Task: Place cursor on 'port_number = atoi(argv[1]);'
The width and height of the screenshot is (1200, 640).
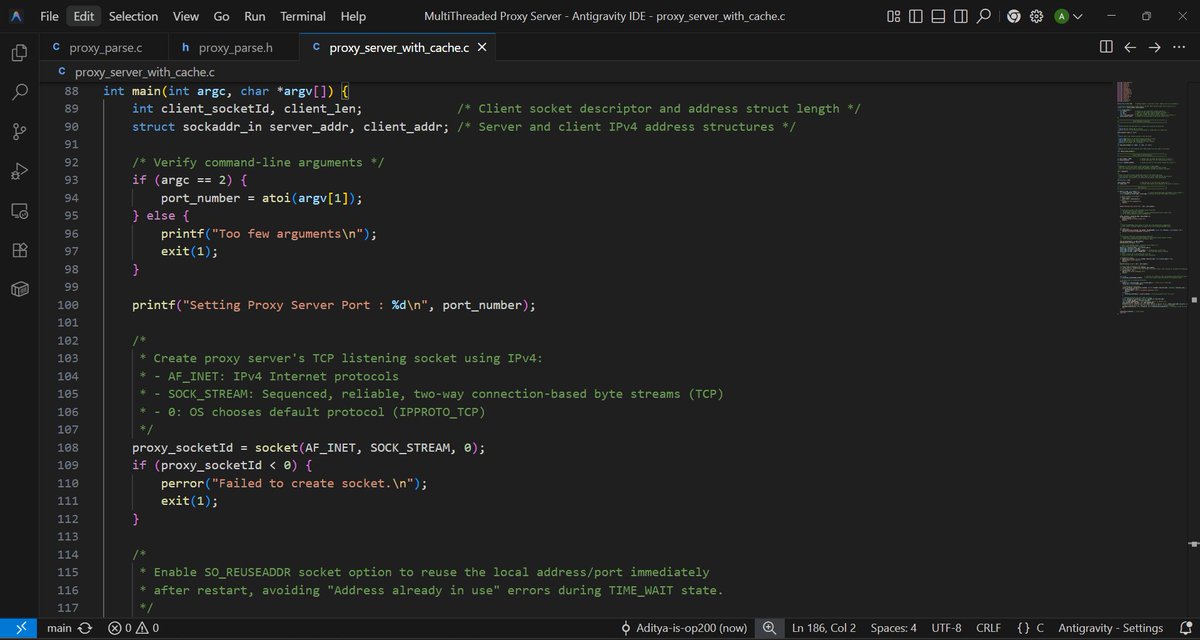Action: click(261, 198)
